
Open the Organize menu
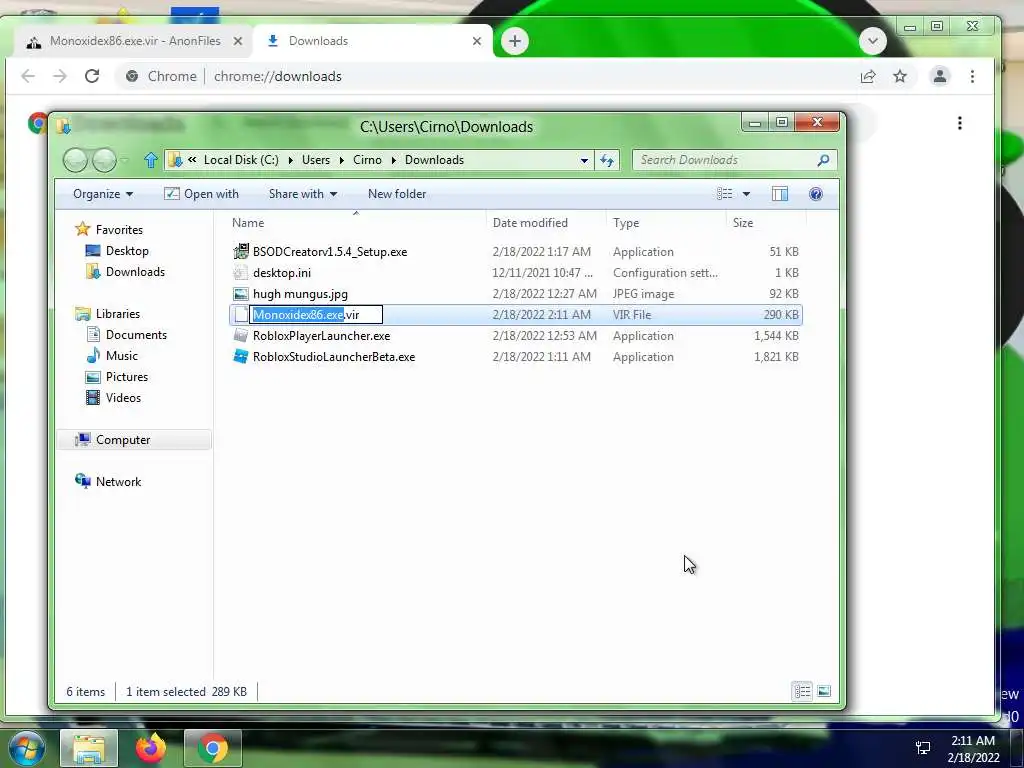tap(103, 194)
